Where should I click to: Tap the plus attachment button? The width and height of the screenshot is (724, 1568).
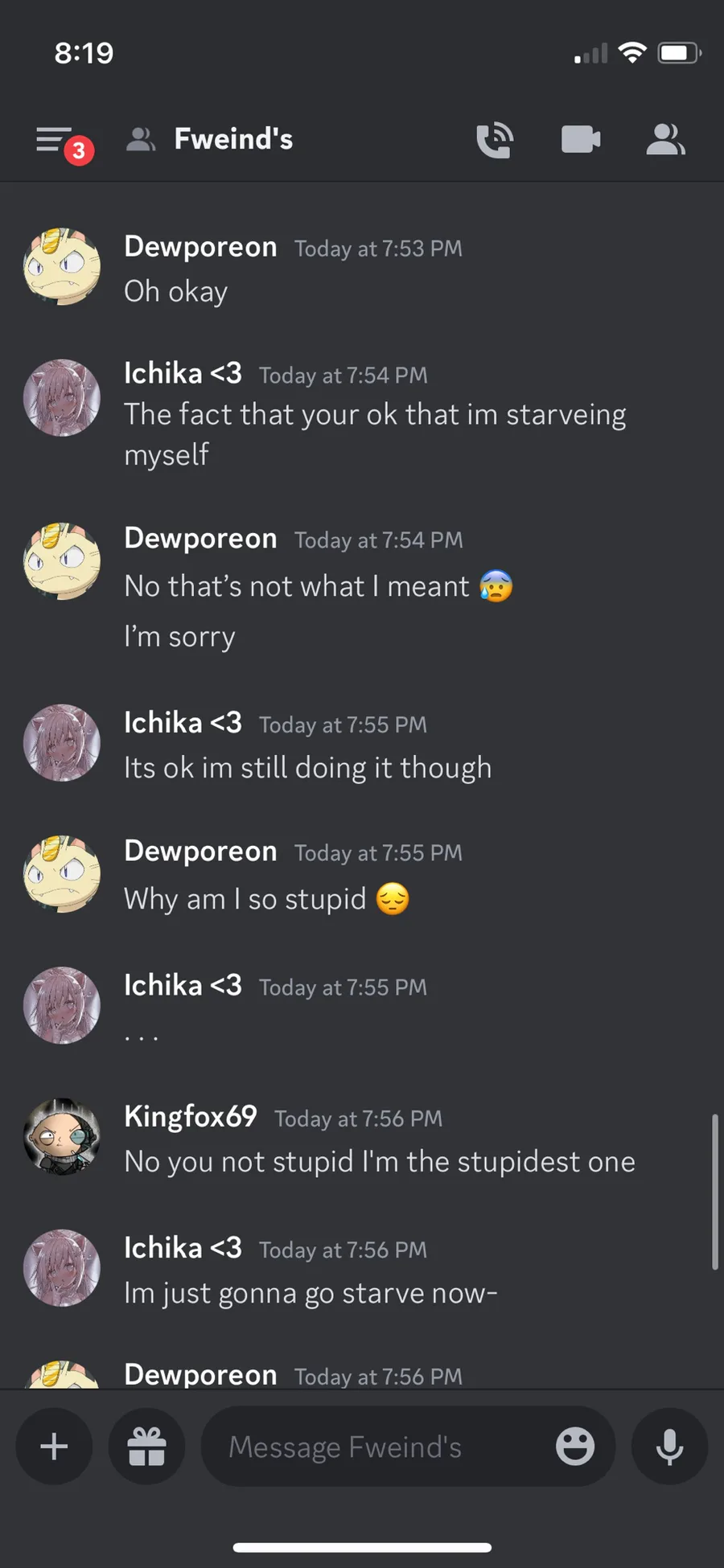click(x=54, y=1447)
